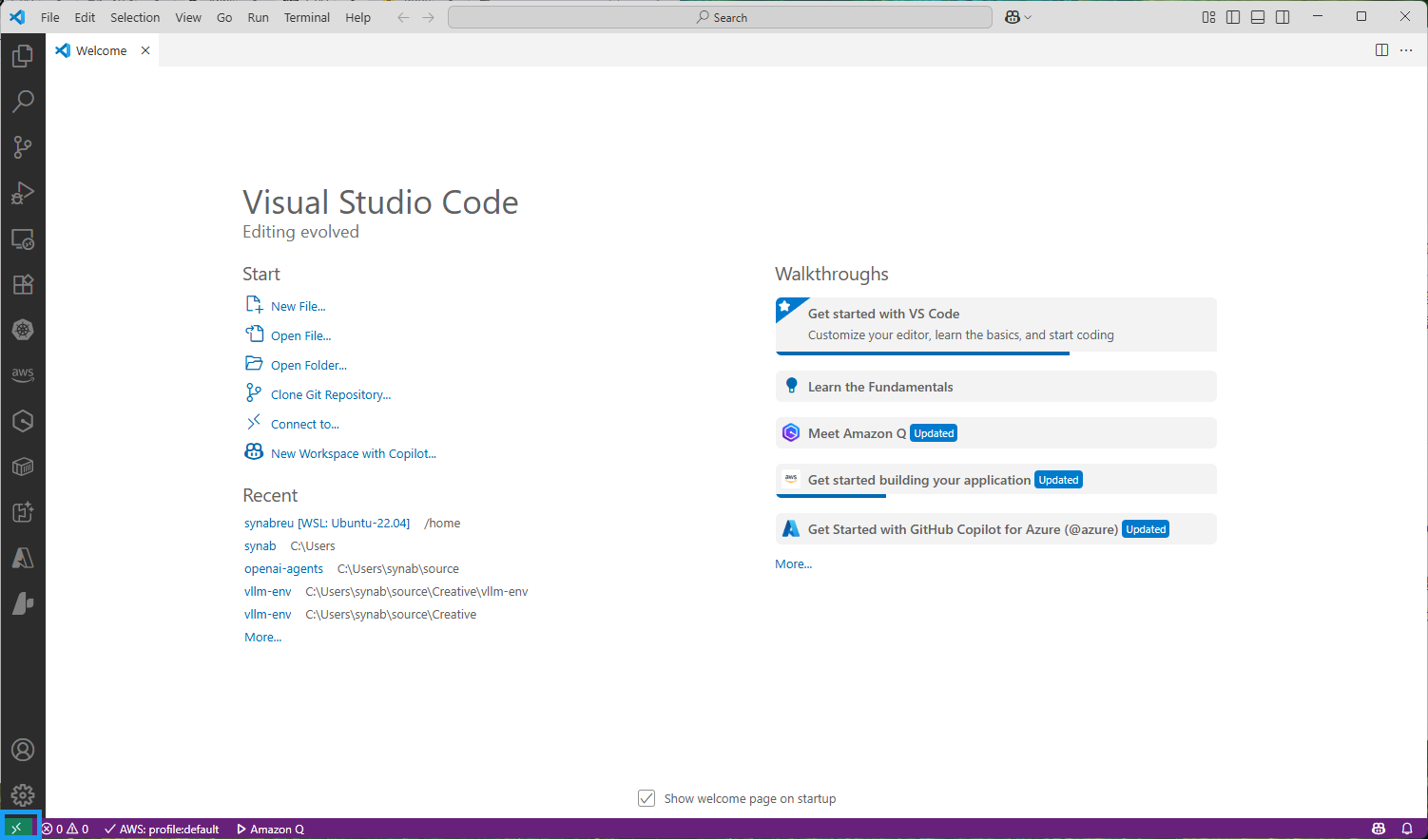Click Clone Git Repository link
Viewport: 1428px width, 840px height.
click(x=331, y=394)
